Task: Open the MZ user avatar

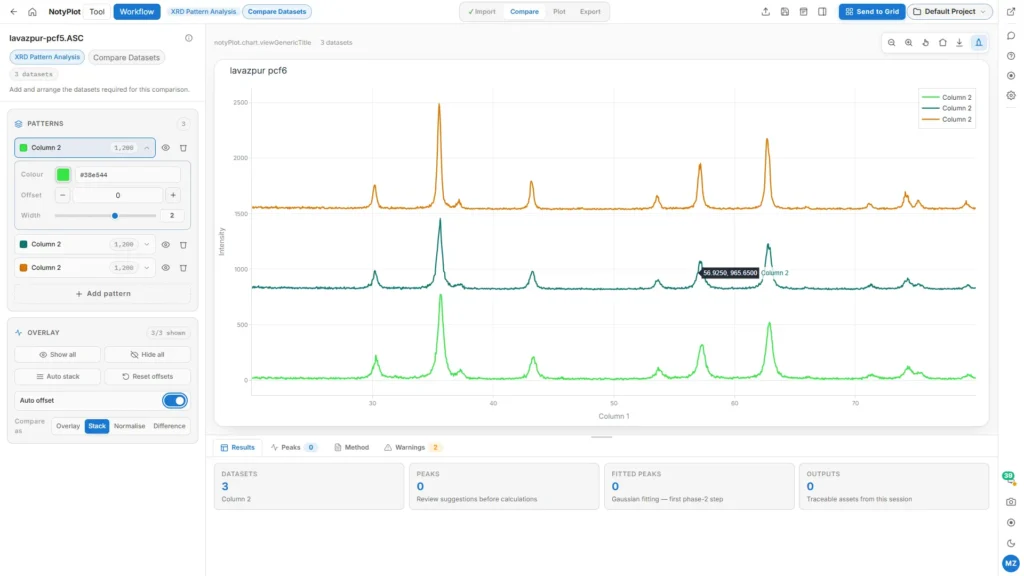Action: [1011, 563]
